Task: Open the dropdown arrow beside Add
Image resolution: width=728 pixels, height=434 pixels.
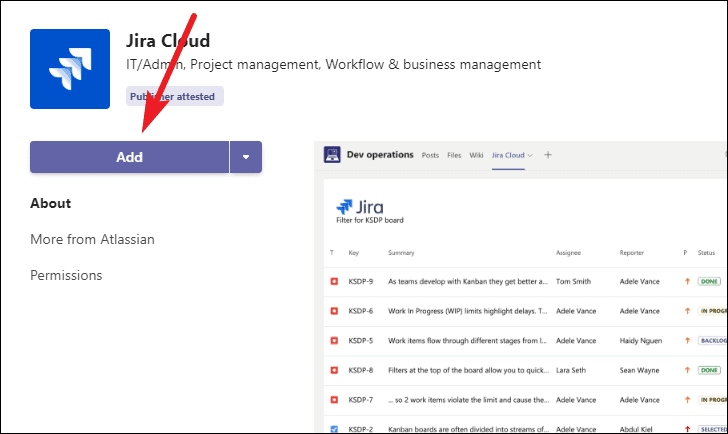Action: tap(246, 157)
